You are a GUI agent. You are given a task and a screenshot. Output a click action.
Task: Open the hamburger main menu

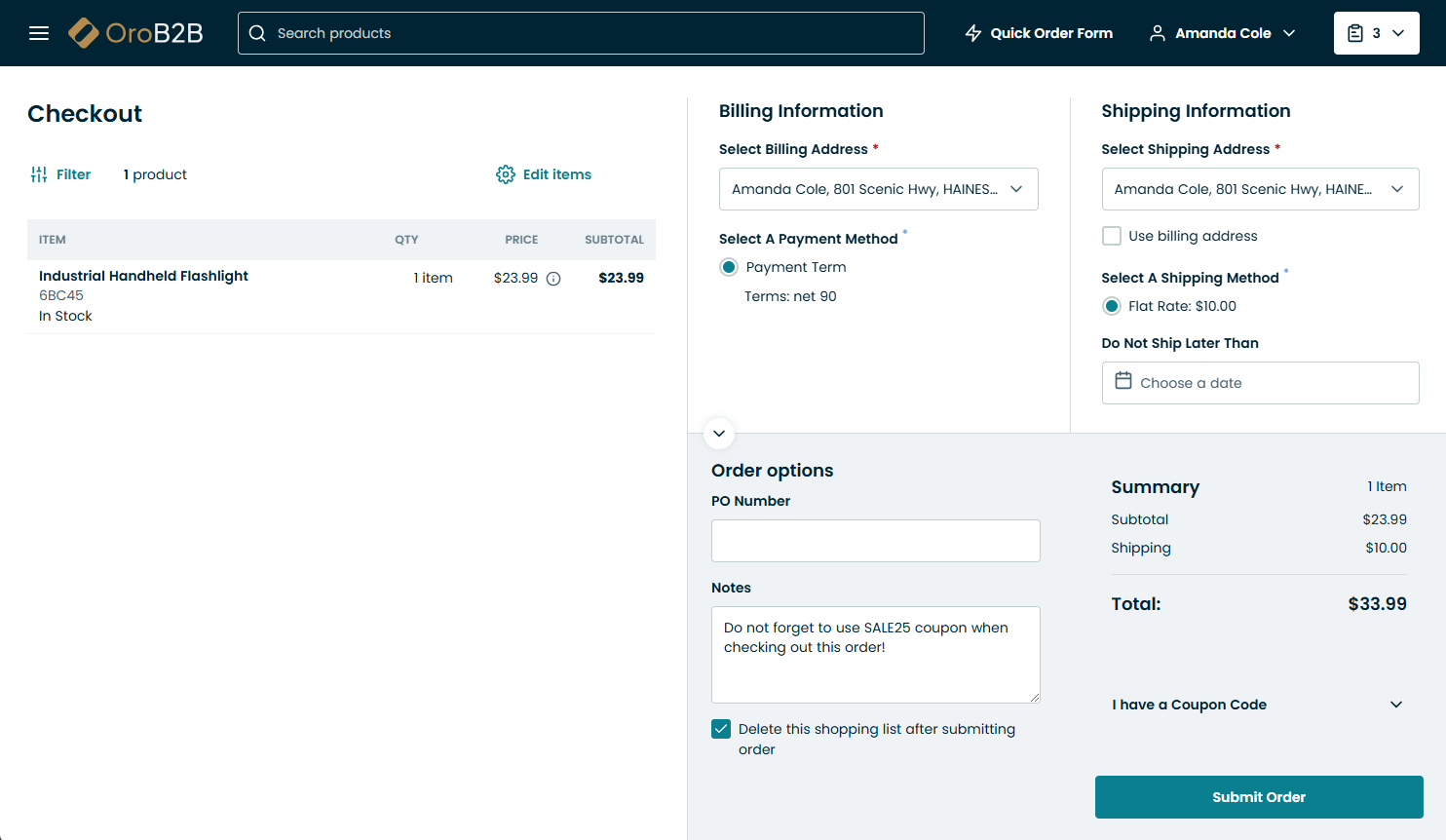[x=39, y=33]
